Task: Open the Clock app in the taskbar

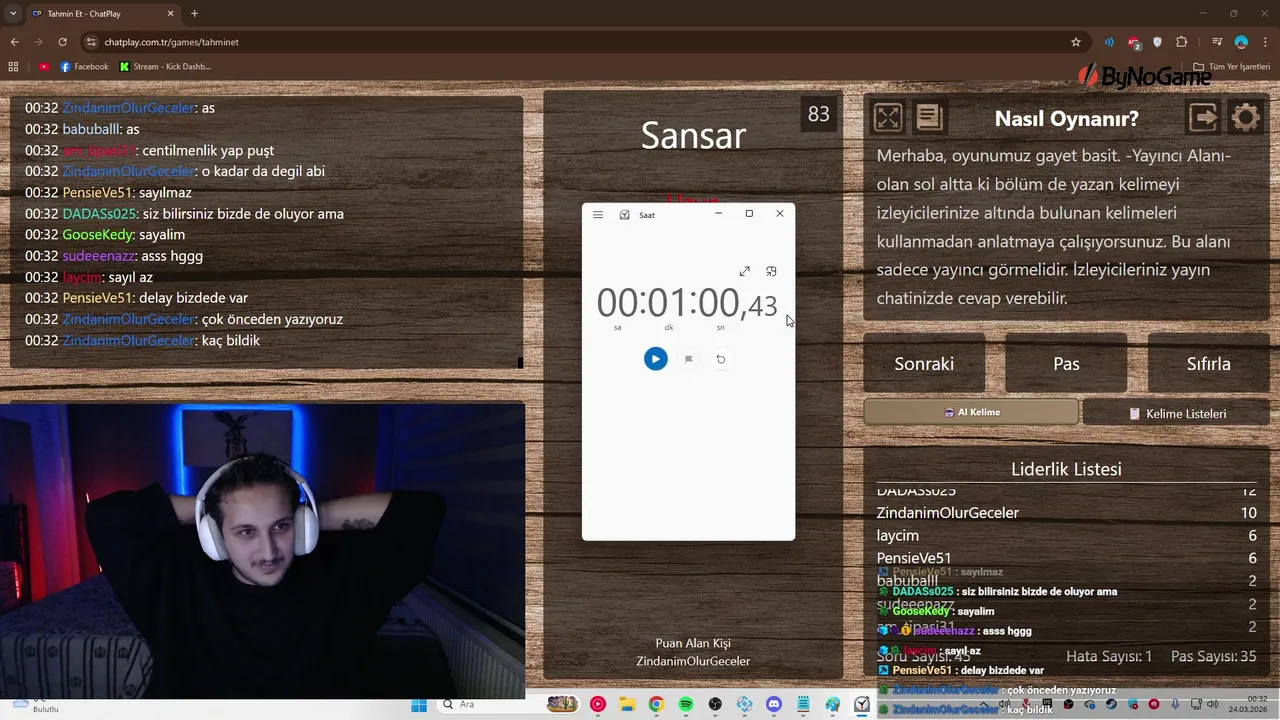Action: pyautogui.click(x=861, y=705)
